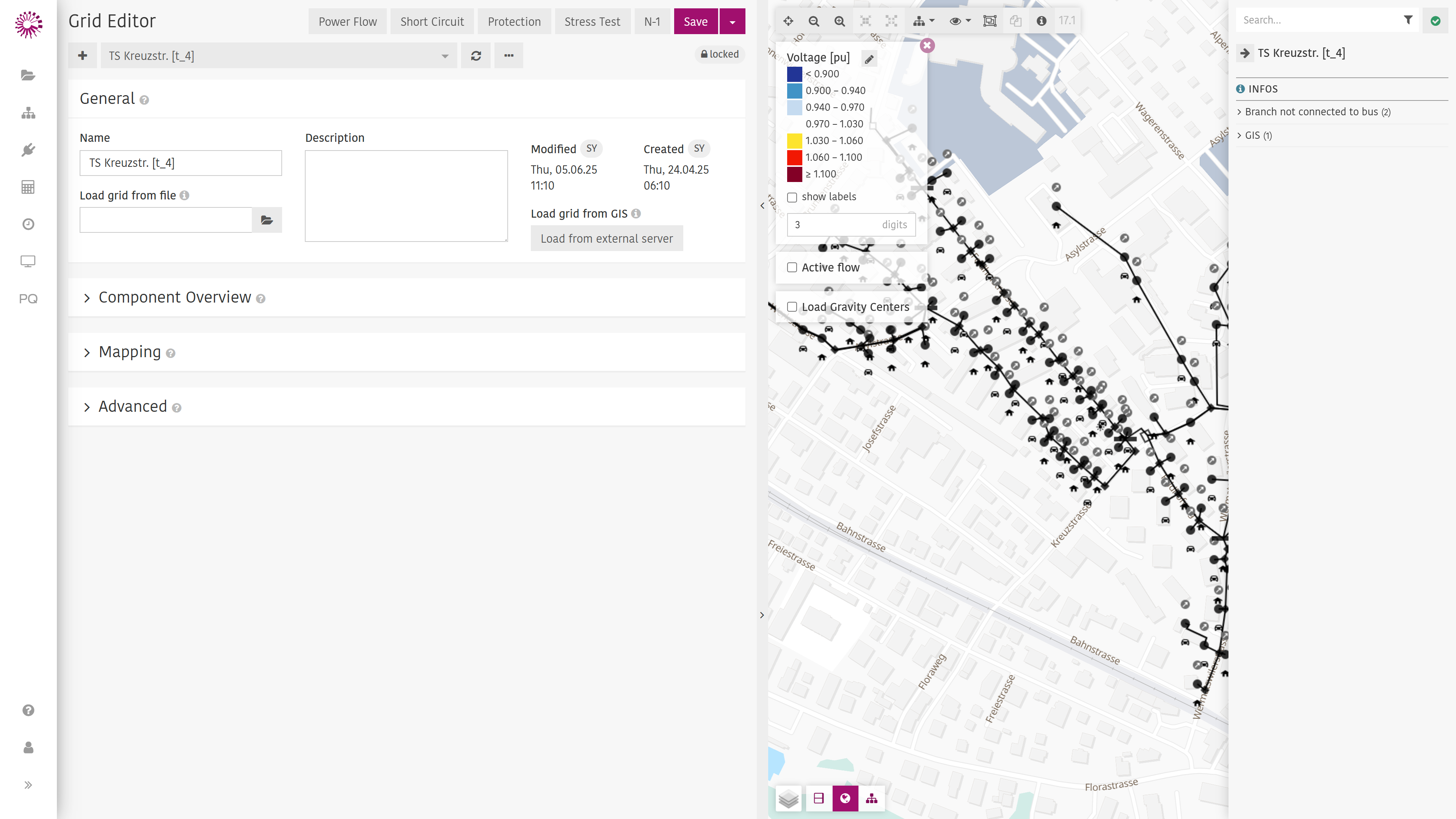This screenshot has height=819, width=1456.
Task: Browse for grid file folder button
Action: [267, 220]
